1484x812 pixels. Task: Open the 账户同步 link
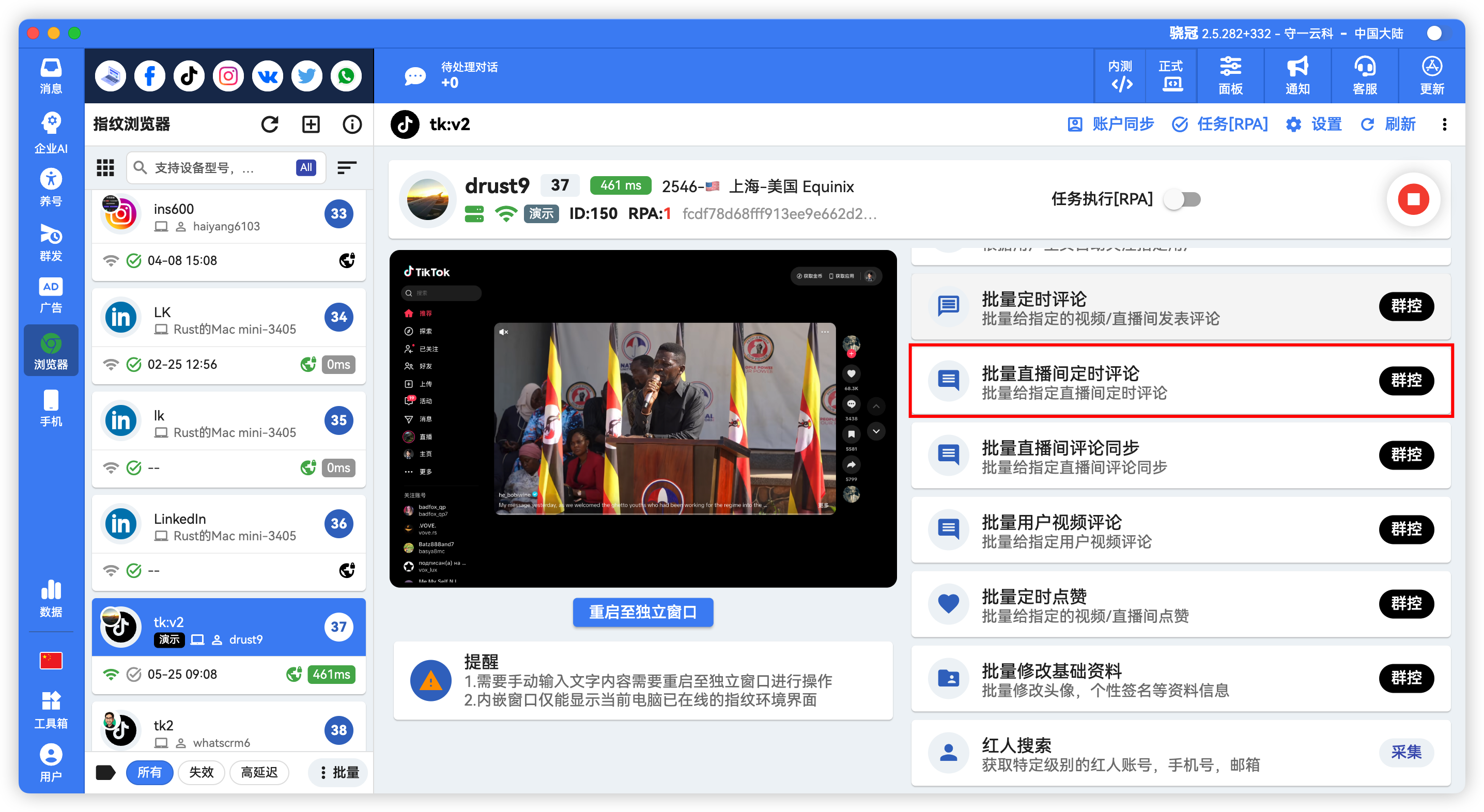pos(1111,124)
